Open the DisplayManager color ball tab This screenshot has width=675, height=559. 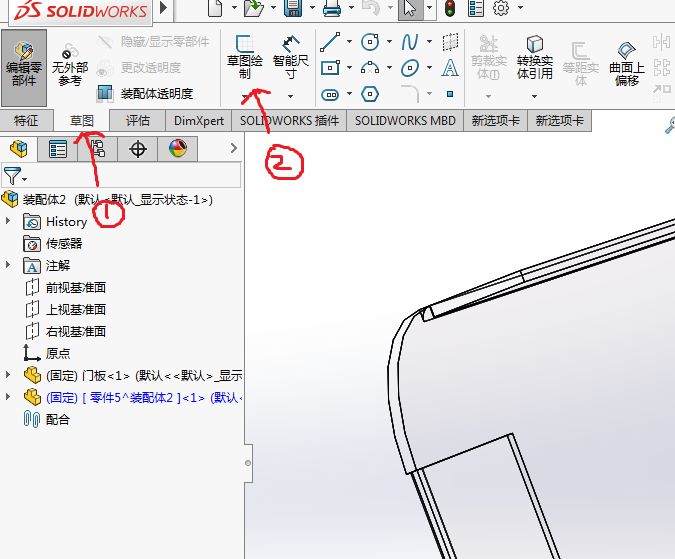(x=177, y=149)
